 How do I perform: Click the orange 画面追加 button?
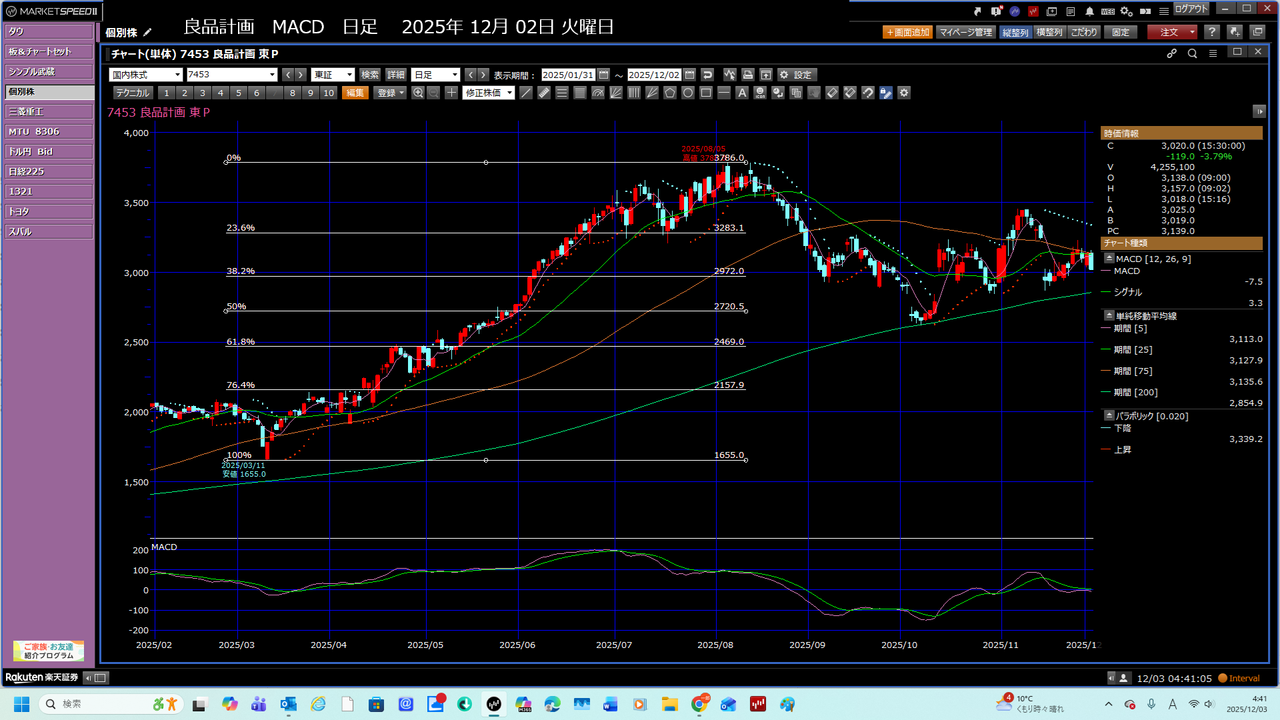click(909, 32)
